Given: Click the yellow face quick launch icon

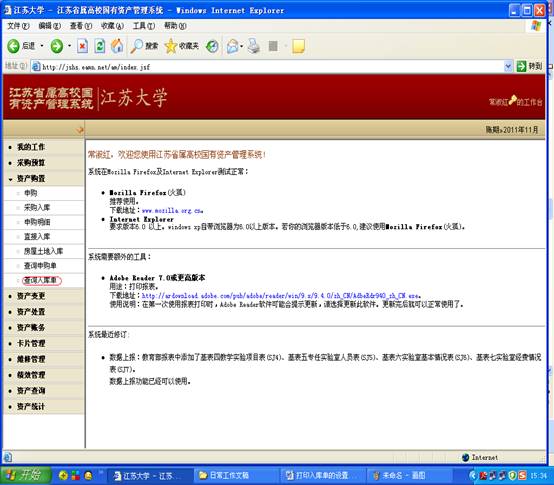Looking at the screenshot, I should pyautogui.click(x=88, y=476).
